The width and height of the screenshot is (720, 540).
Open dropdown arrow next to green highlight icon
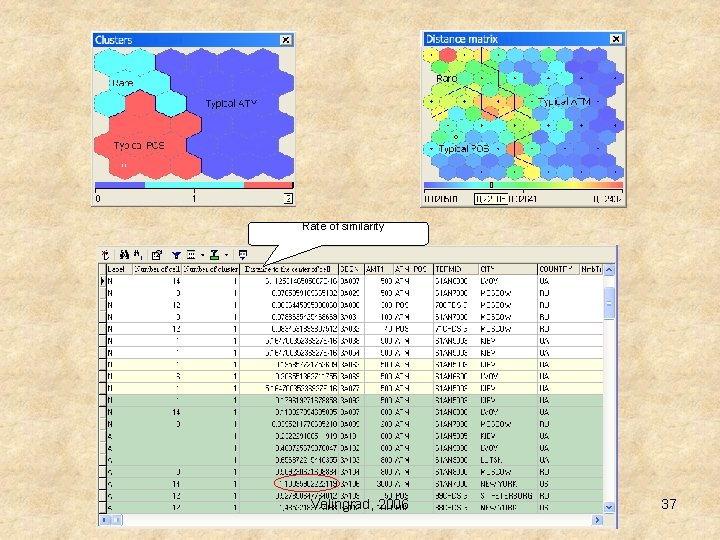pos(226,255)
